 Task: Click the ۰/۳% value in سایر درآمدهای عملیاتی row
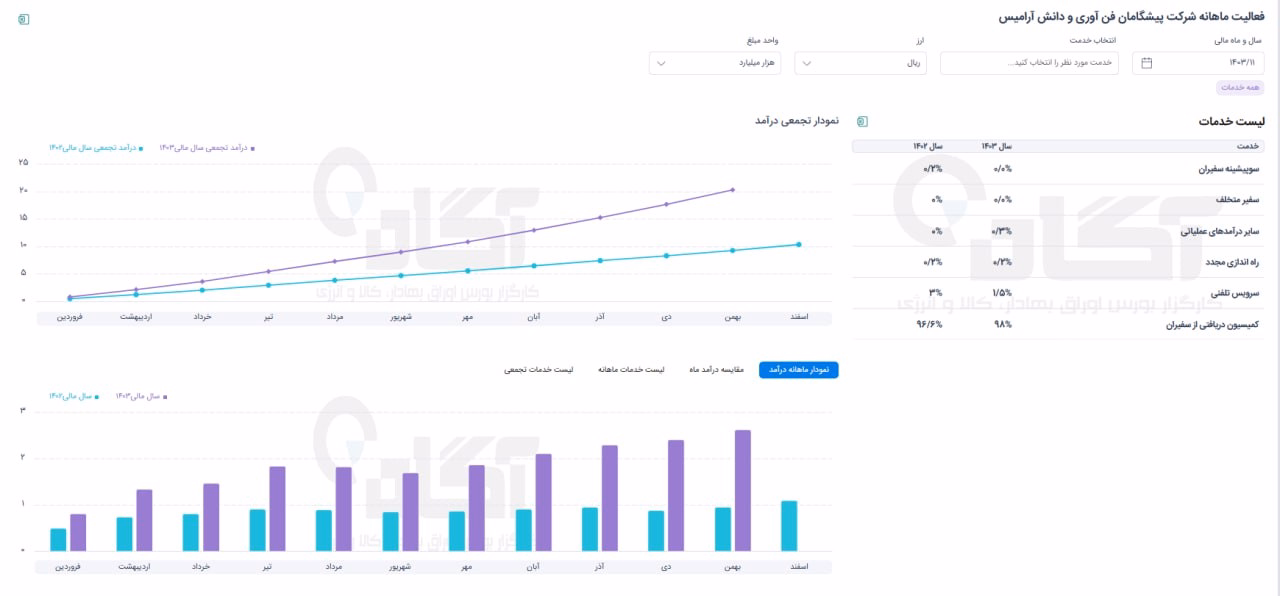click(x=1001, y=231)
